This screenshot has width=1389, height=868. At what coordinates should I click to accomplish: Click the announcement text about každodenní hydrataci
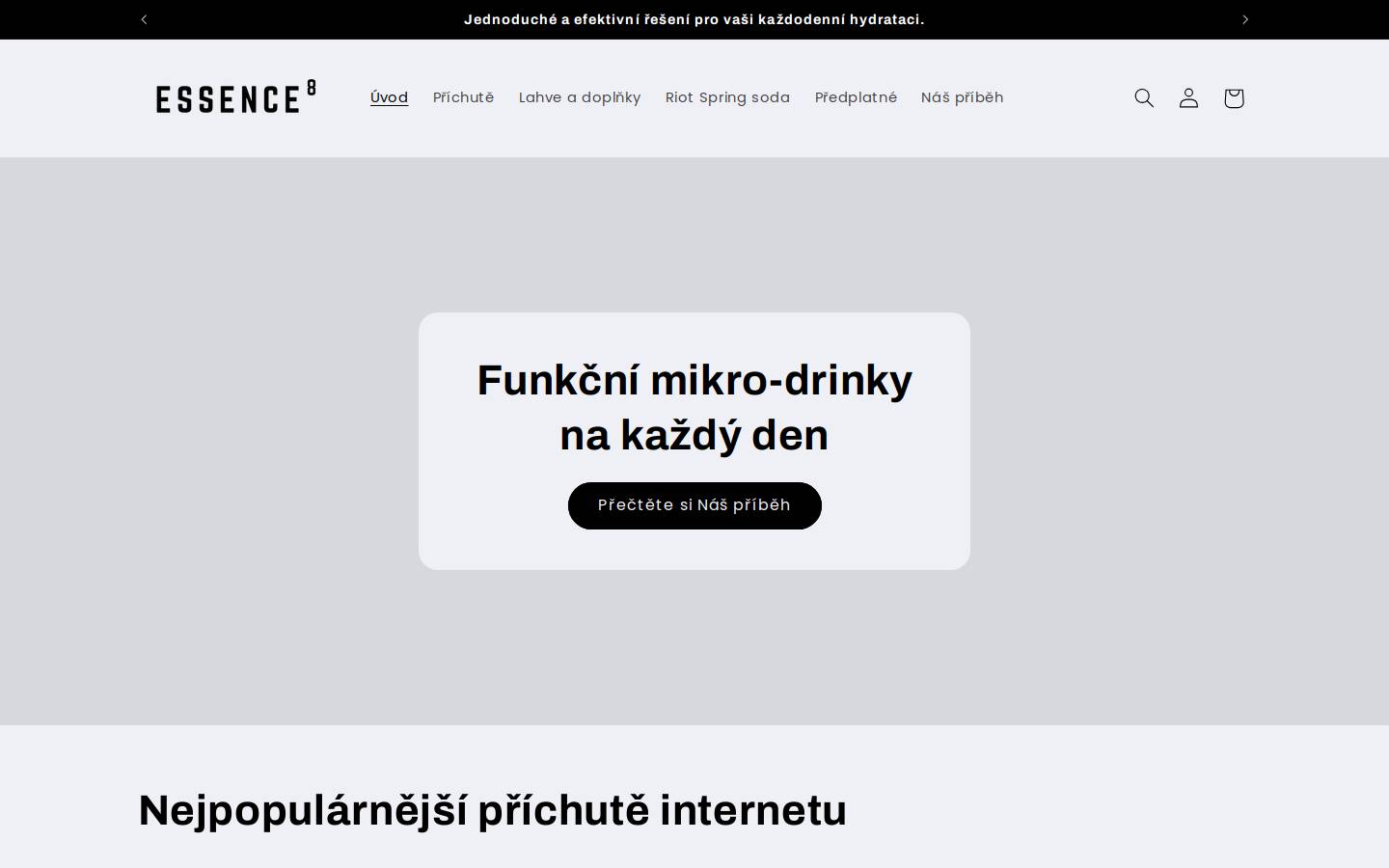click(694, 19)
